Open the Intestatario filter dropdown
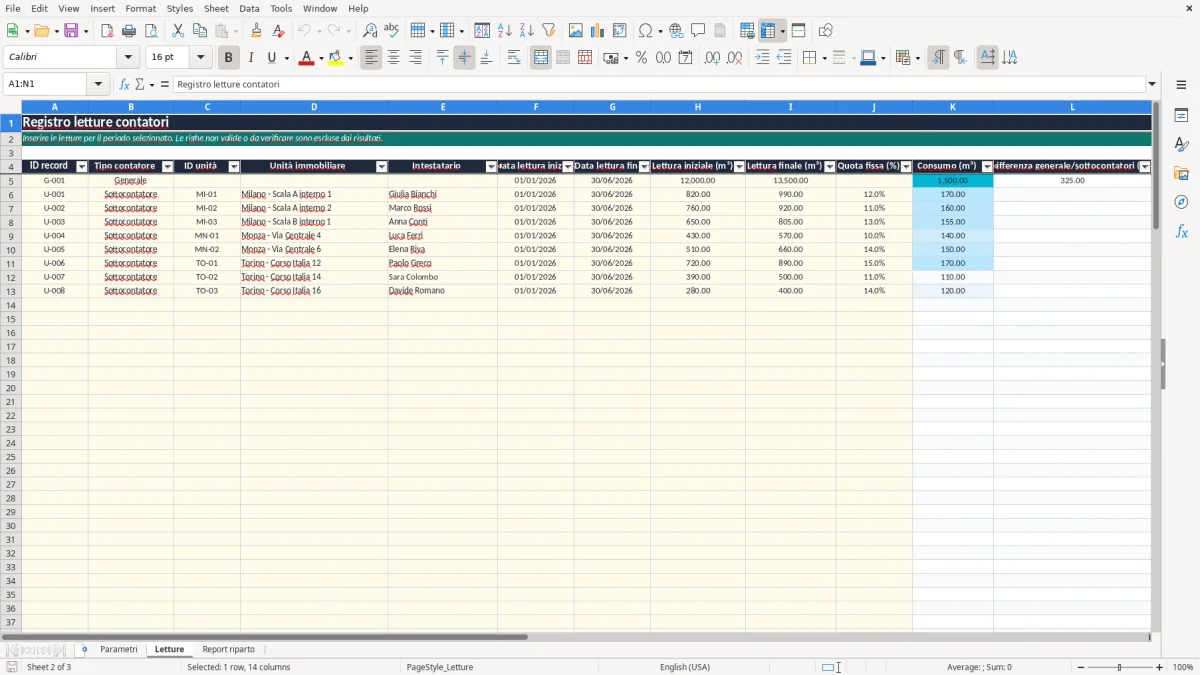Image resolution: width=1200 pixels, height=675 pixels. 491,167
